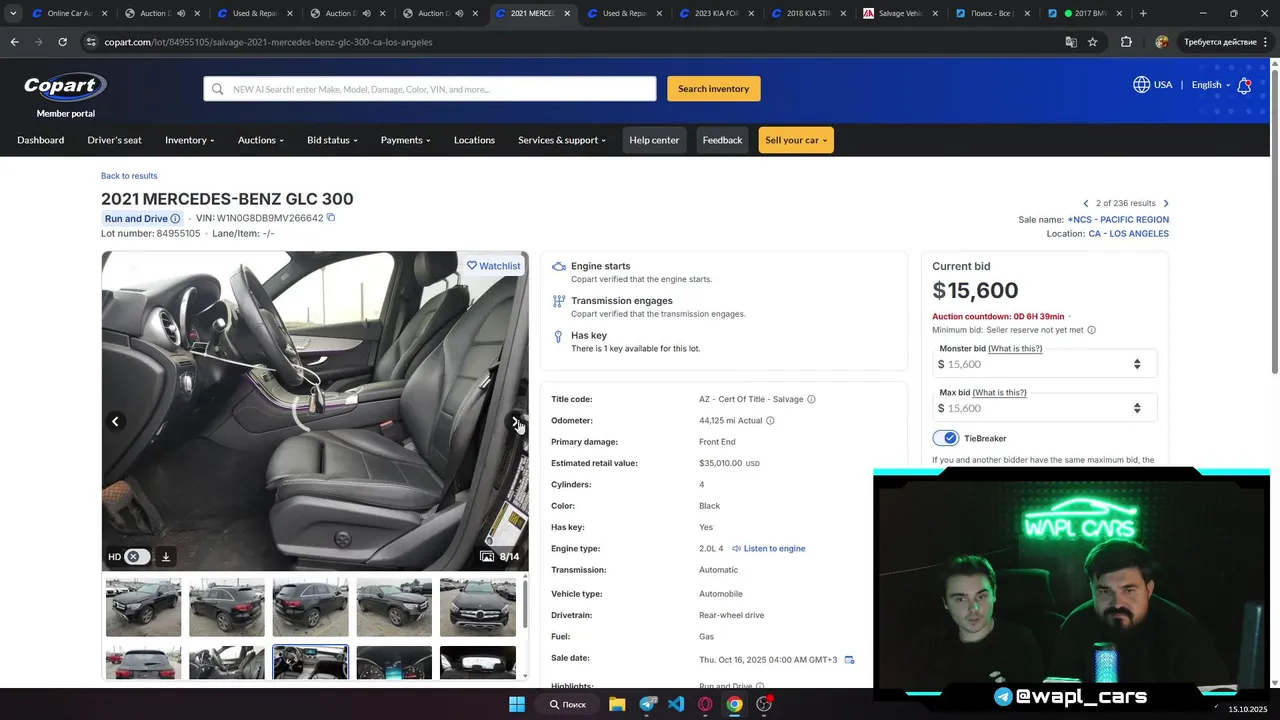Toggle the TieBreaker switch
This screenshot has width=1280, height=720.
click(x=946, y=438)
